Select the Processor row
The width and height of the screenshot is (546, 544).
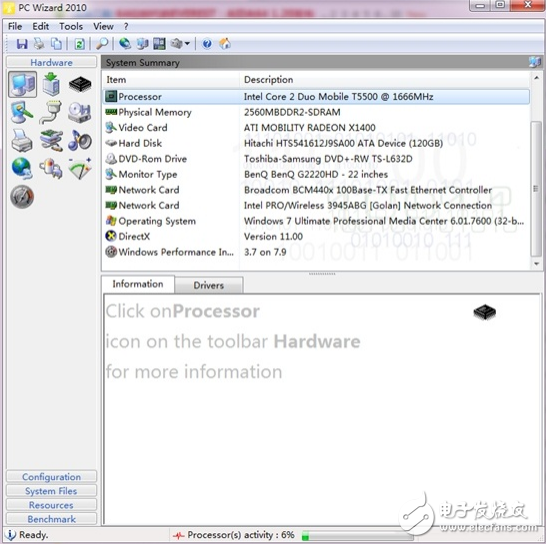pos(316,96)
